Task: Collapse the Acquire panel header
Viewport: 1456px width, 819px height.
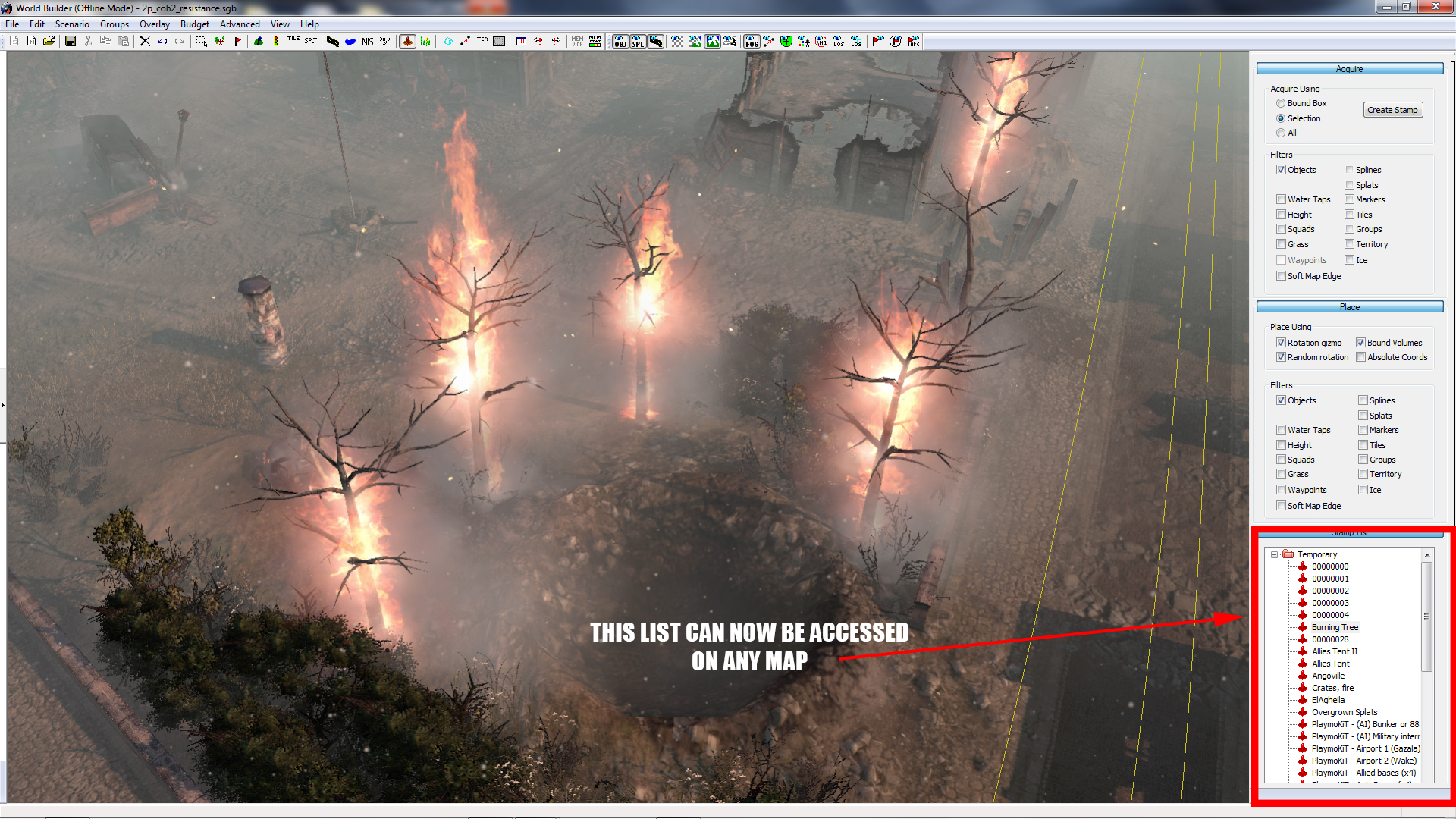Action: (x=1350, y=69)
